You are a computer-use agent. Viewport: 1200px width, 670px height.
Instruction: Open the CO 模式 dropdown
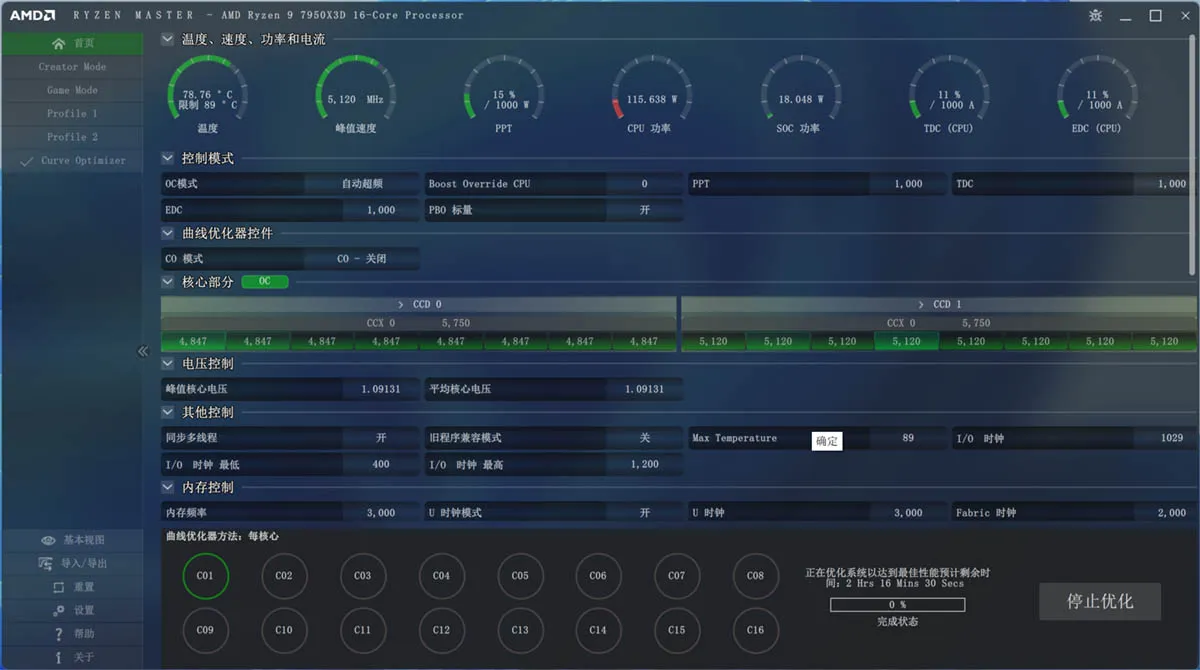point(362,259)
